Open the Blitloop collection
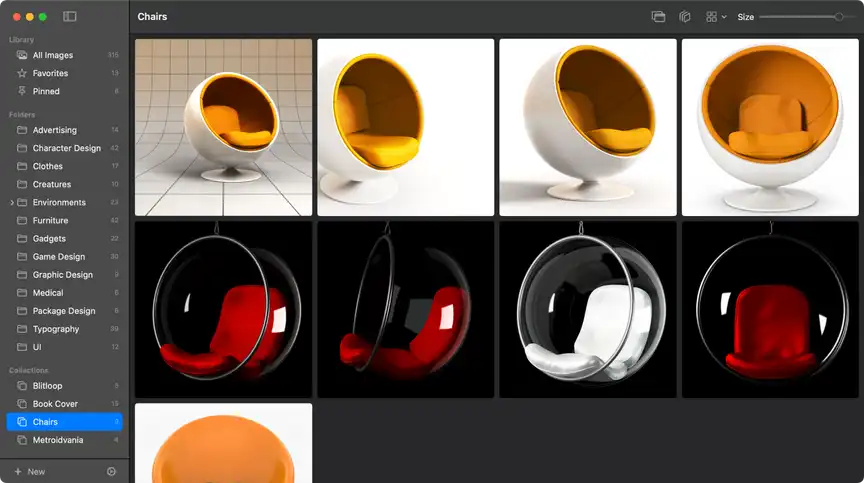 pos(64,386)
